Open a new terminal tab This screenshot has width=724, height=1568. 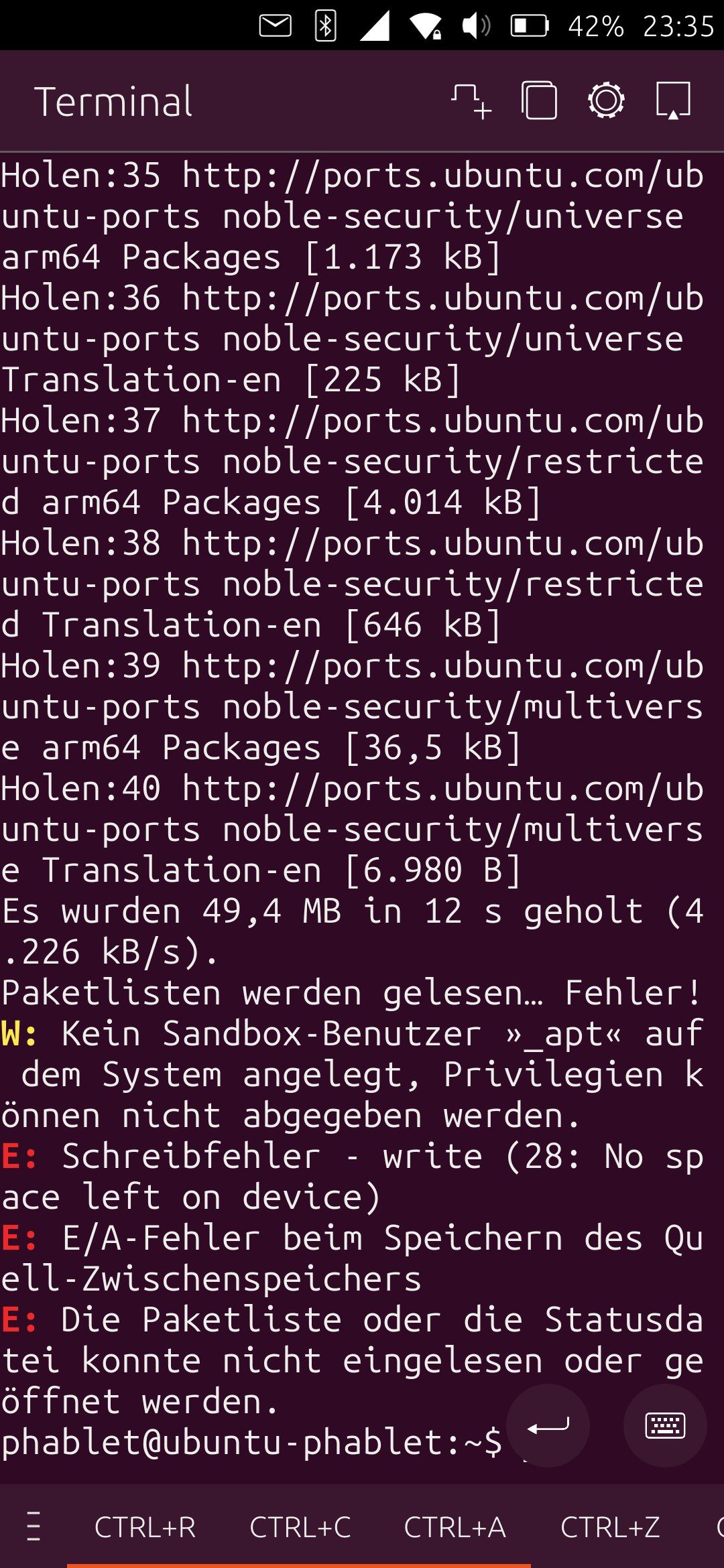[471, 101]
